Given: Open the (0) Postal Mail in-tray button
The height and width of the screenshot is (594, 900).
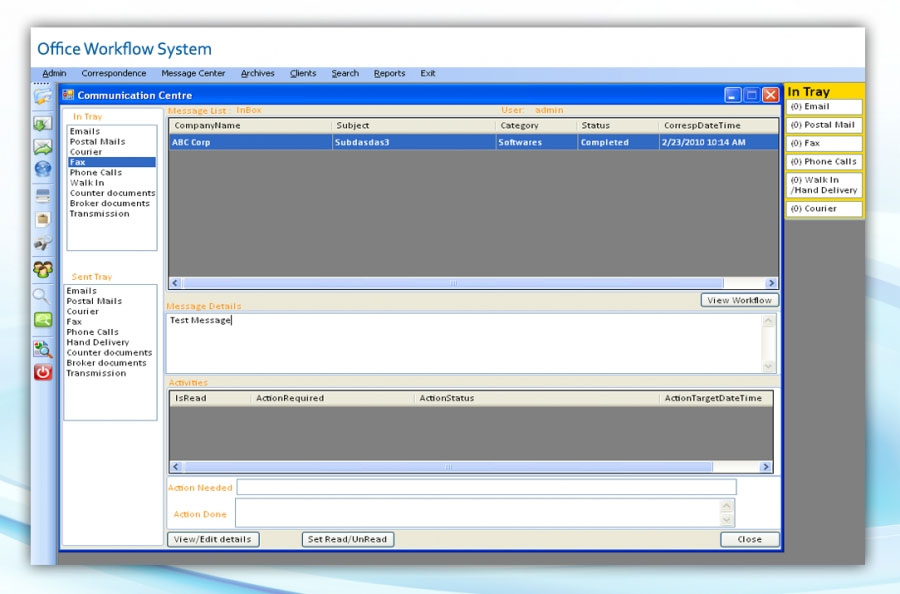Looking at the screenshot, I should (824, 125).
